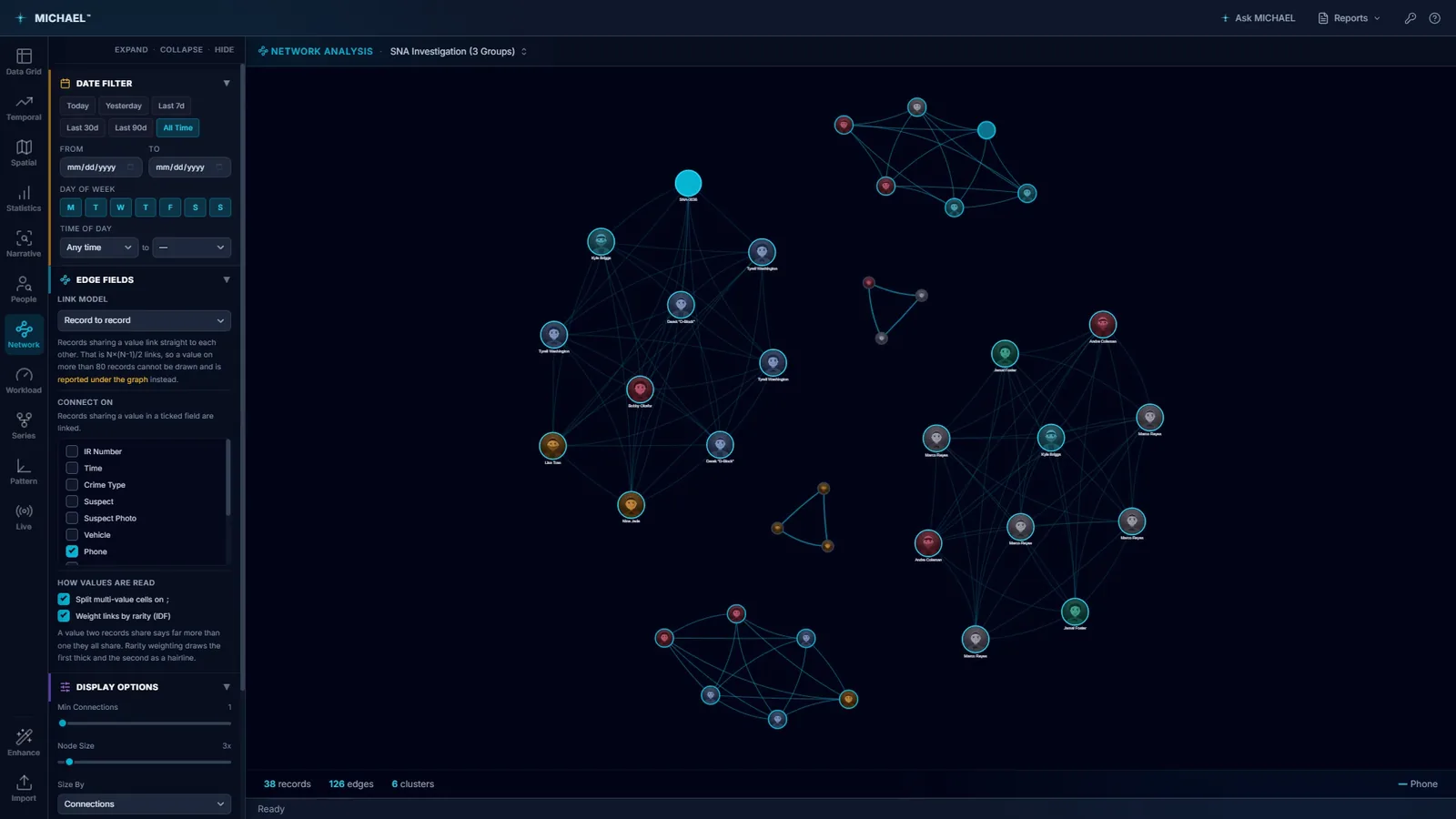The width and height of the screenshot is (1456, 819).
Task: Click EXPAND to expand all panels
Action: point(131,50)
